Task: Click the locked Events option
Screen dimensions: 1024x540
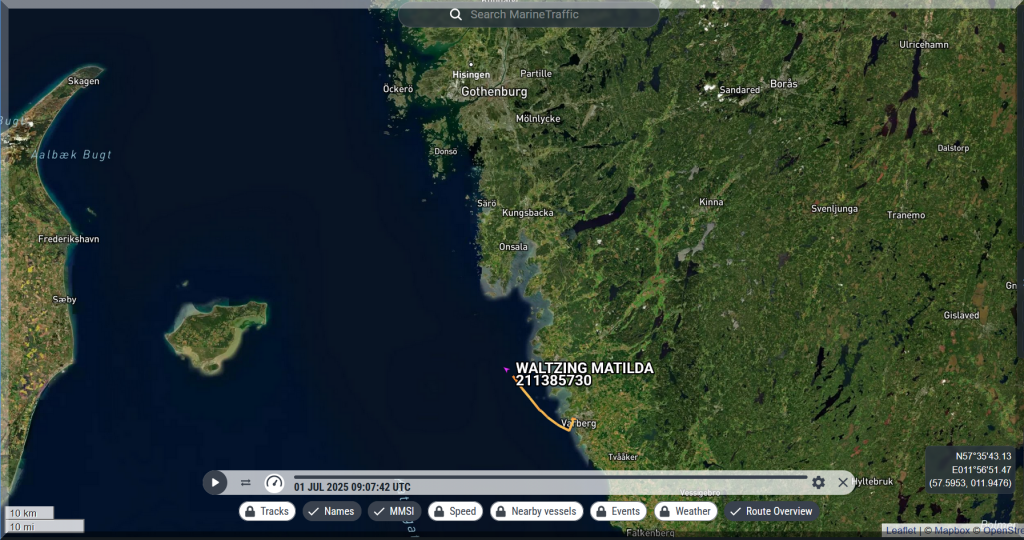Action: coord(617,511)
